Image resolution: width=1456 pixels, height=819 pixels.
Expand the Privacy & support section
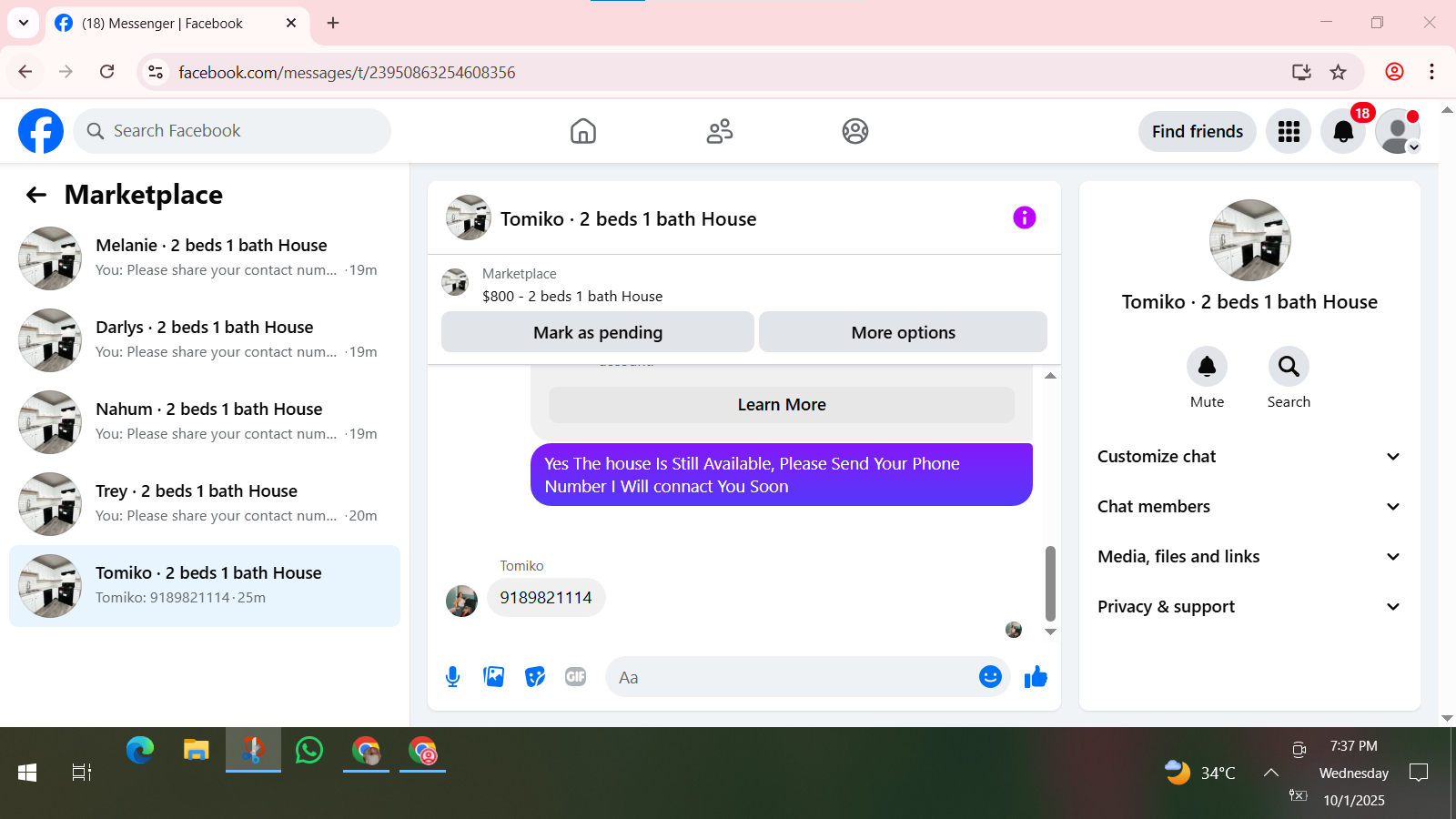tap(1249, 607)
